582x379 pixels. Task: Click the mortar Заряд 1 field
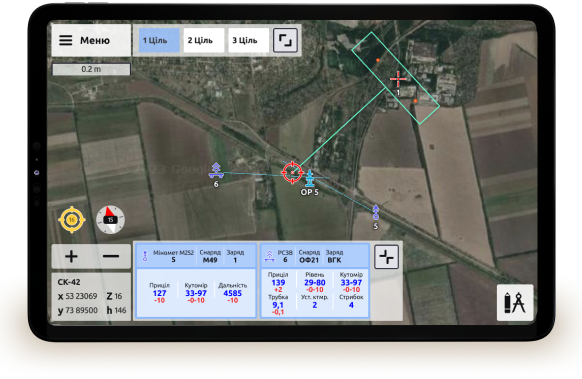coord(235,256)
